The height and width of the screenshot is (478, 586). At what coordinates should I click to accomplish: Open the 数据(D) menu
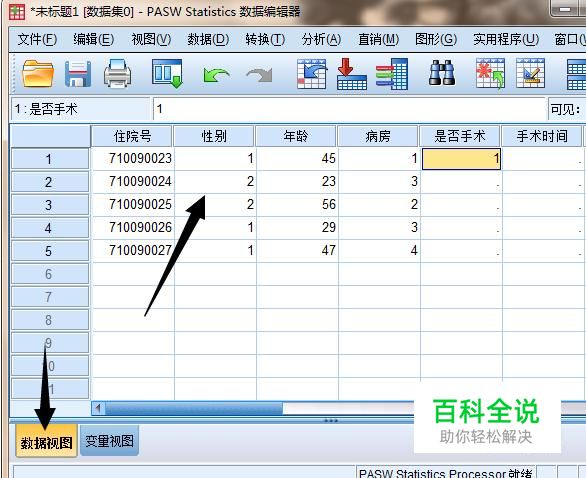point(208,39)
